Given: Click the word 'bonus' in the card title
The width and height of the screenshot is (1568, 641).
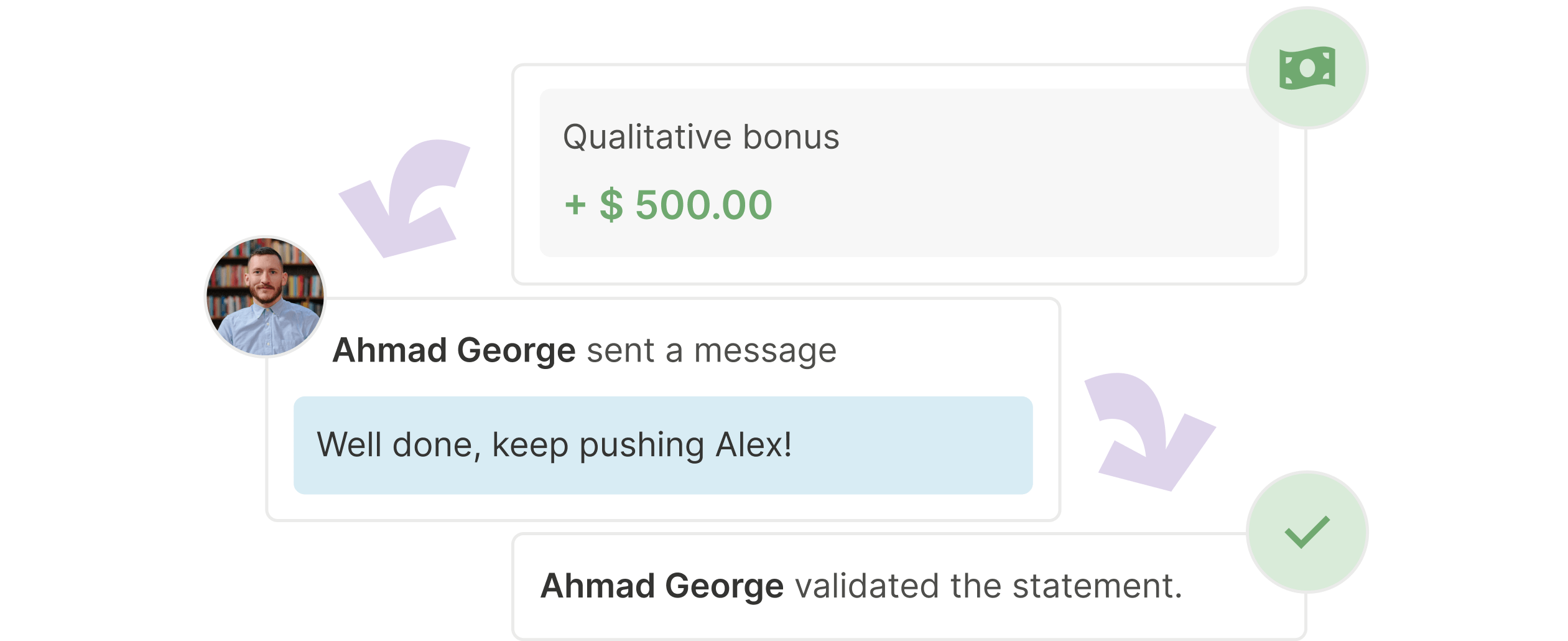Looking at the screenshot, I should [791, 138].
